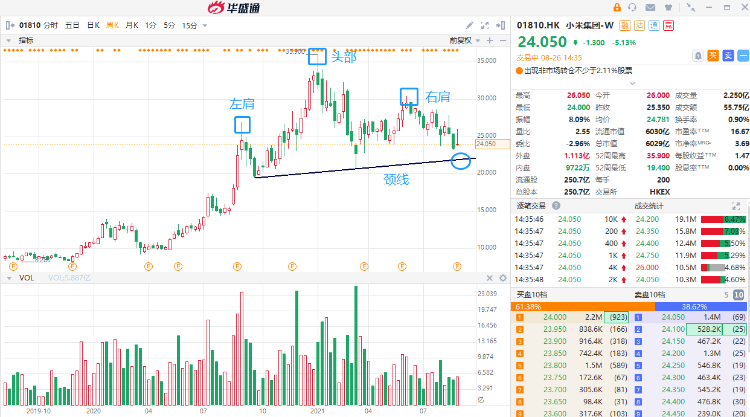The image size is (750, 417).
Task: Switch to 五日 five-day chart
Action: [x=72, y=25]
